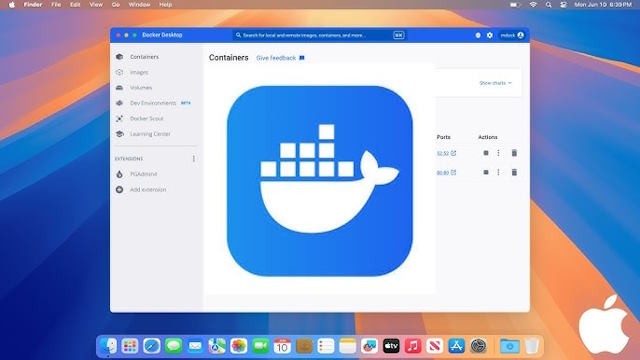Open the user account menu in header
This screenshot has height=360, width=640.
(x=512, y=35)
